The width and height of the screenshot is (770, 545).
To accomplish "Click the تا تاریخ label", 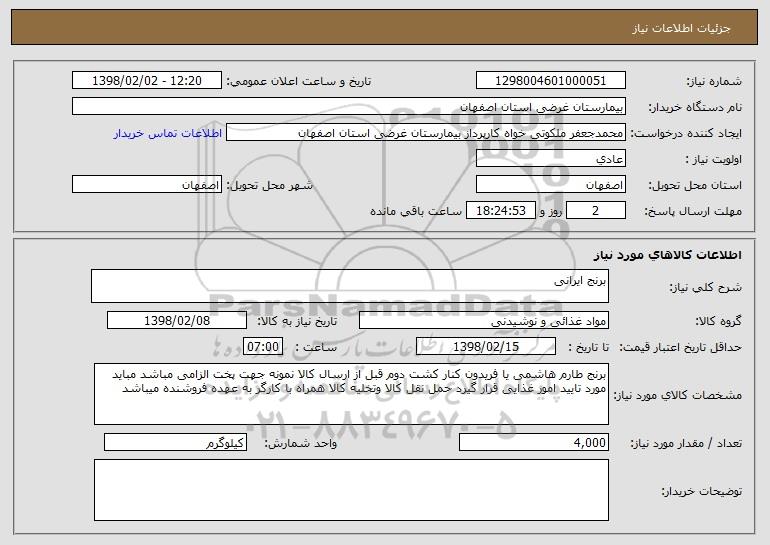I will click(x=588, y=347).
